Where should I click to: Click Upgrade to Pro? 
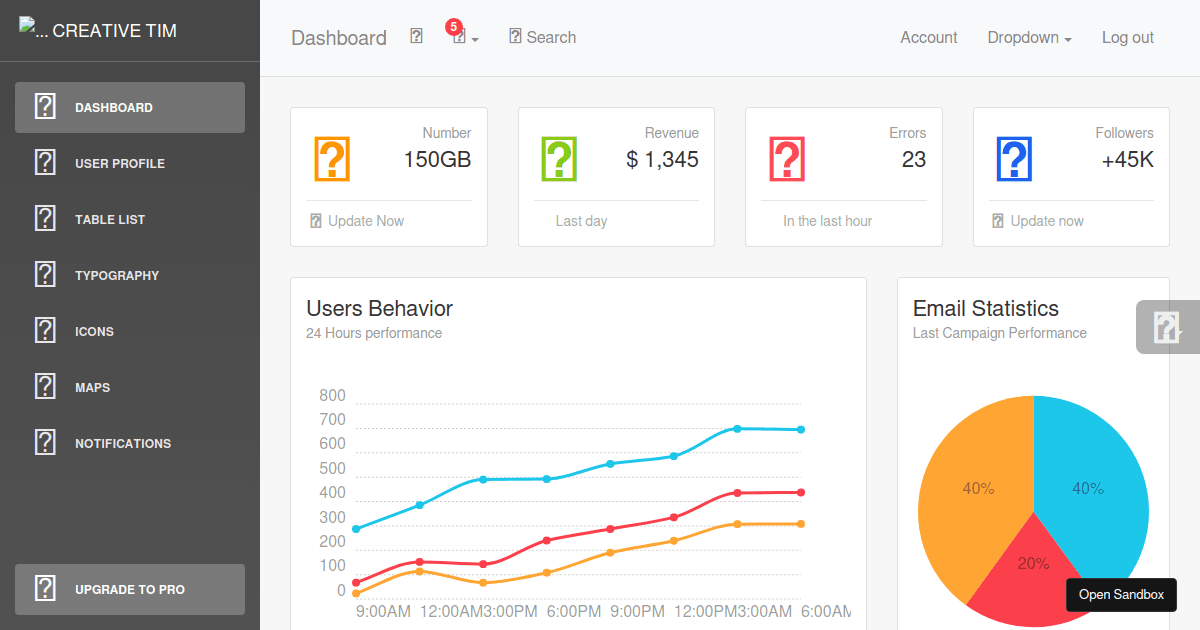point(129,589)
